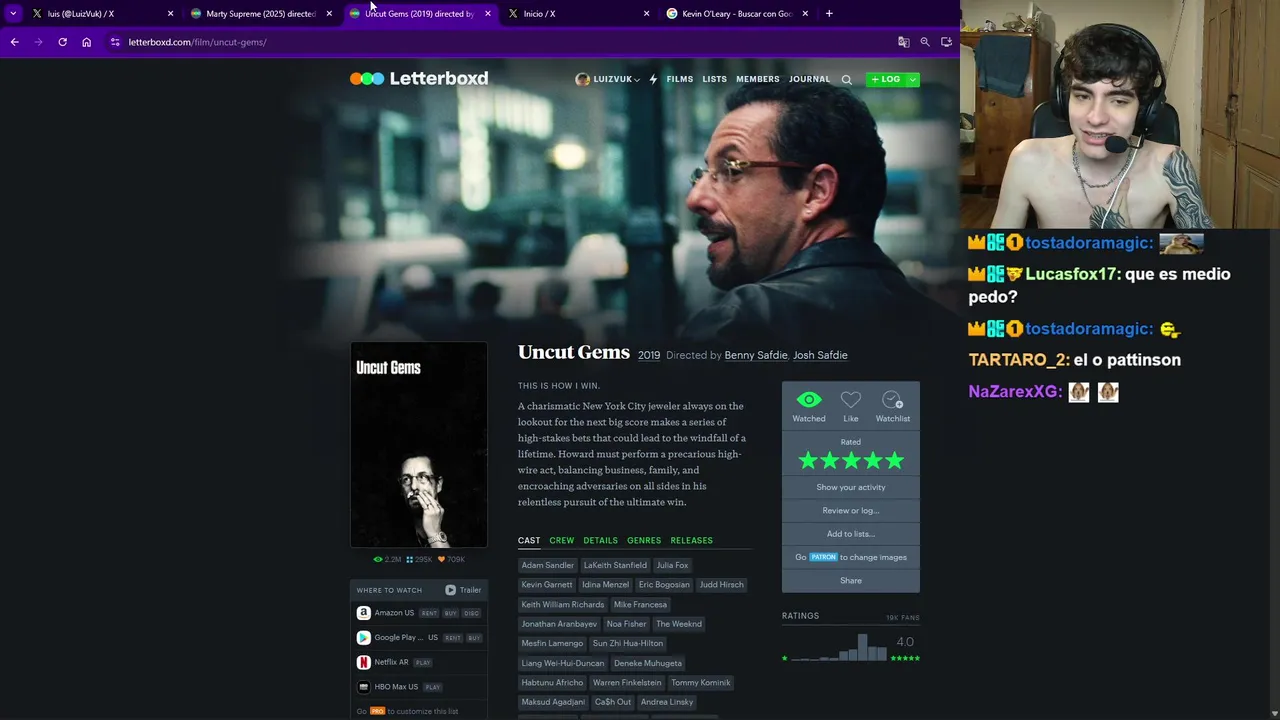Open the LISTS menu

(x=714, y=79)
